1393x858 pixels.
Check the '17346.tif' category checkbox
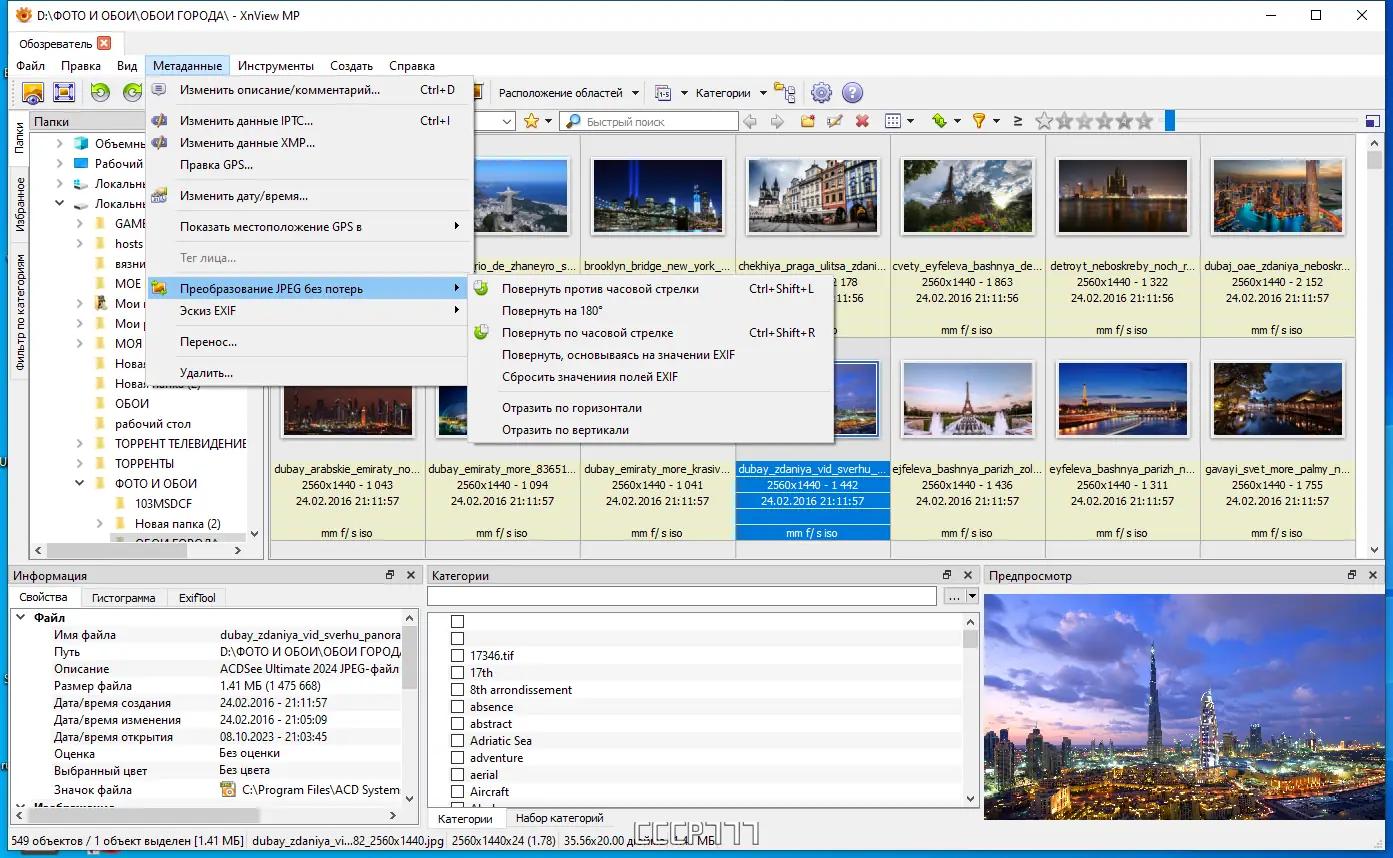(457, 656)
